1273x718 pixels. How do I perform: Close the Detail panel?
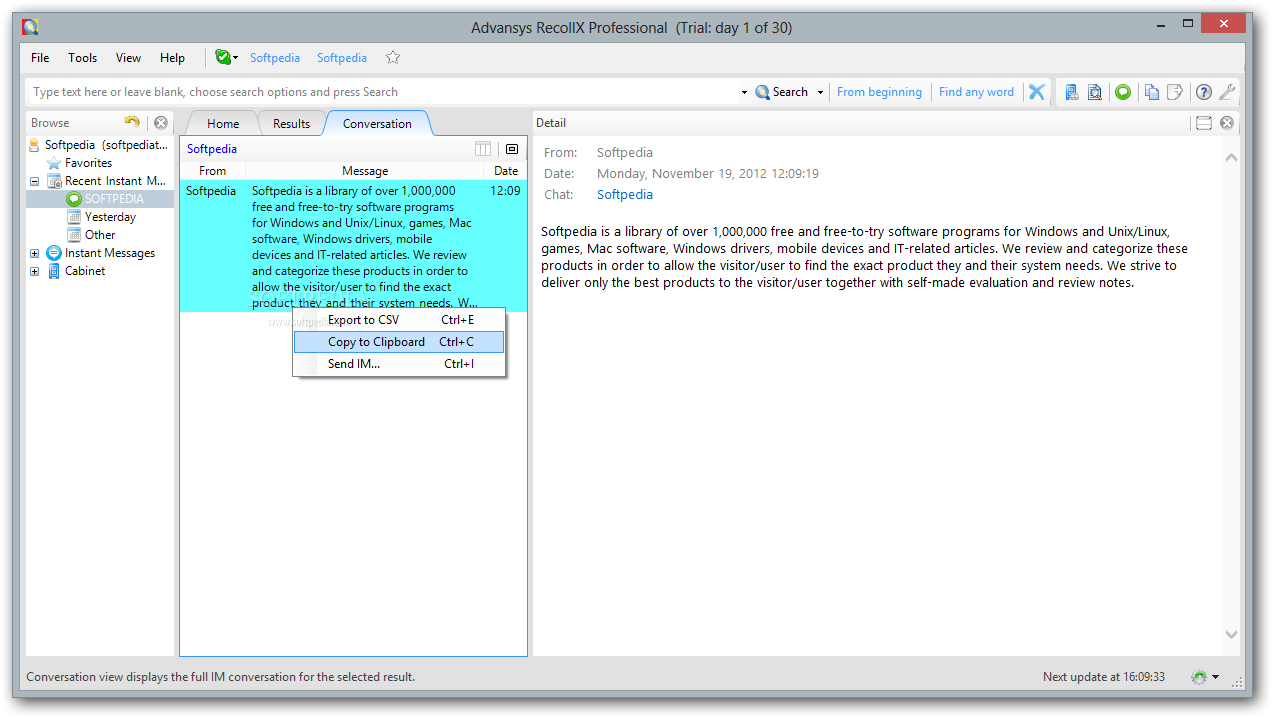(1227, 123)
